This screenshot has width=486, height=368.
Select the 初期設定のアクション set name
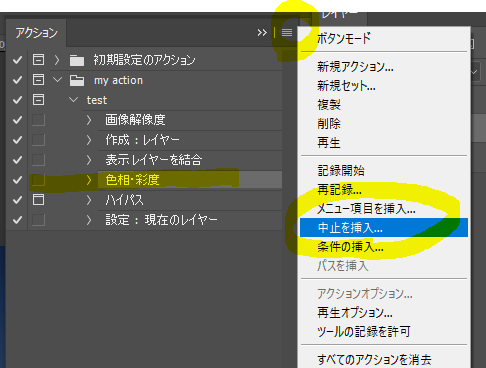point(144,60)
